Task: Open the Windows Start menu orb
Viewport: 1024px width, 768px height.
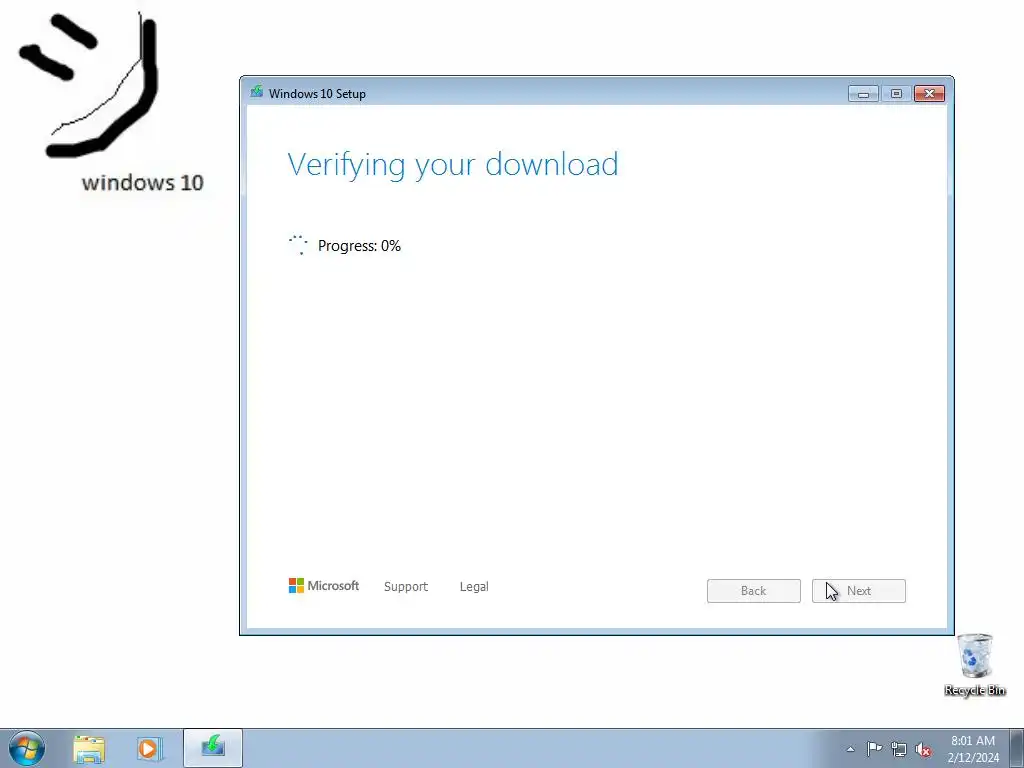Action: click(x=27, y=748)
